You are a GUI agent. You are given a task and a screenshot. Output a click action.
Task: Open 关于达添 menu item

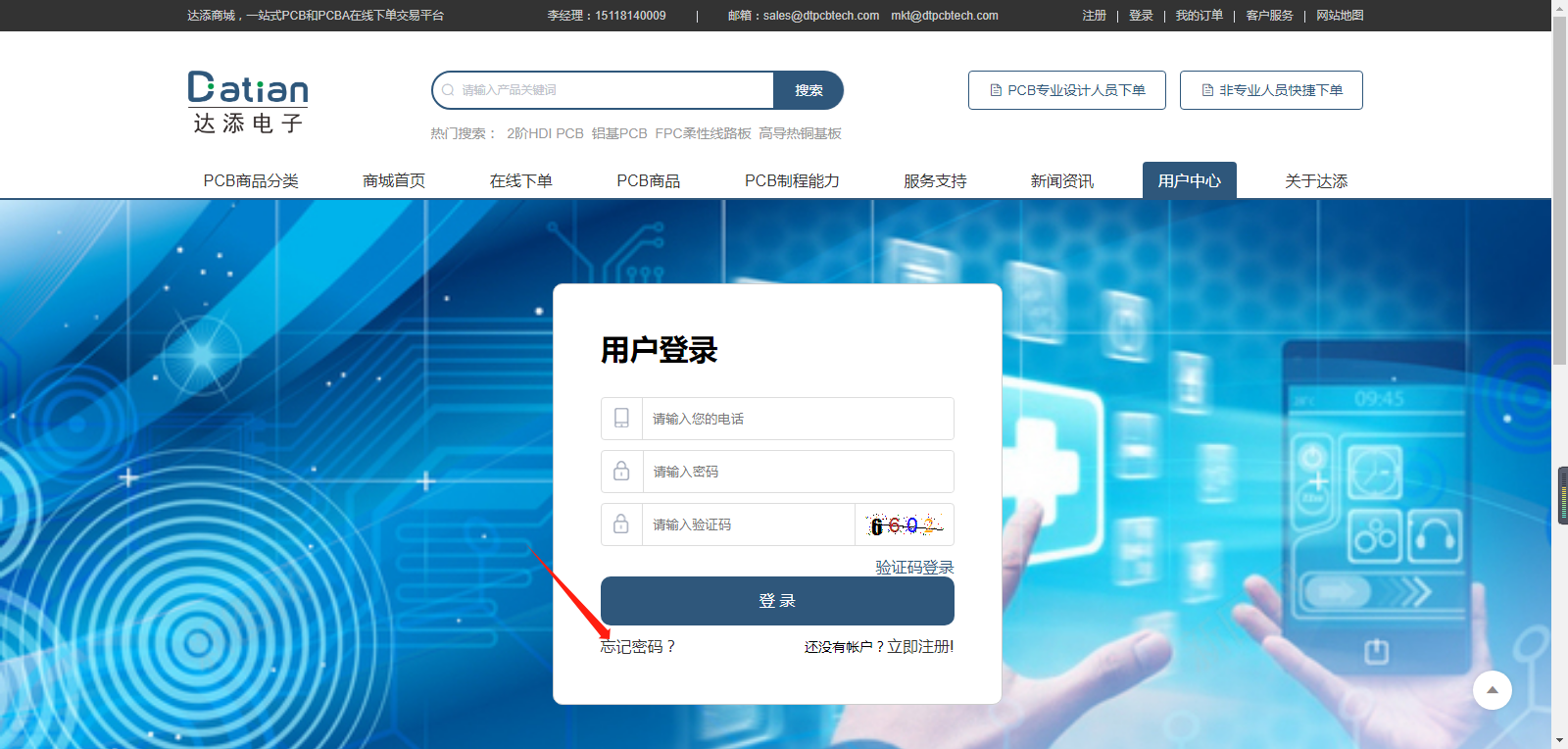[1316, 181]
